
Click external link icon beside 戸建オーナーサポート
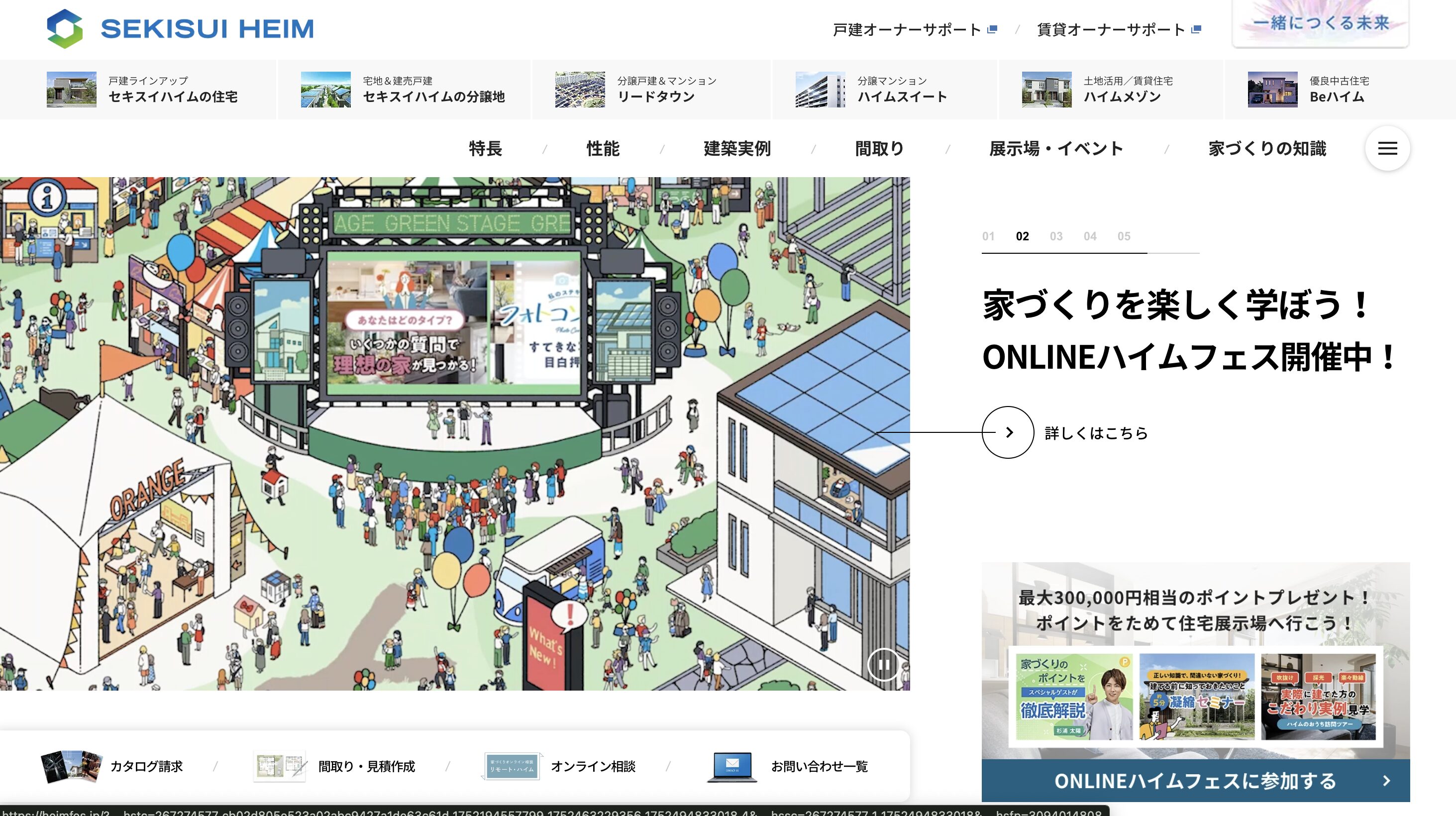pyautogui.click(x=992, y=29)
